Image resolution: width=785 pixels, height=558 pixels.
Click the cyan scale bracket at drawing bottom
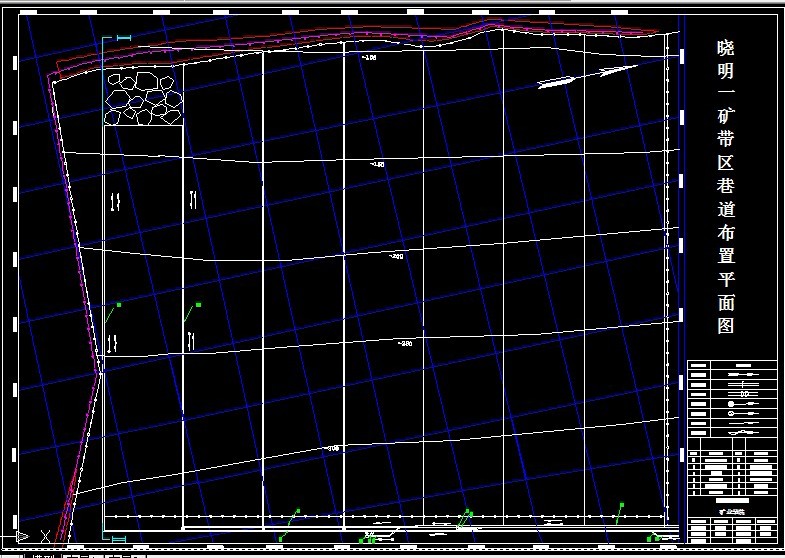[x=119, y=539]
